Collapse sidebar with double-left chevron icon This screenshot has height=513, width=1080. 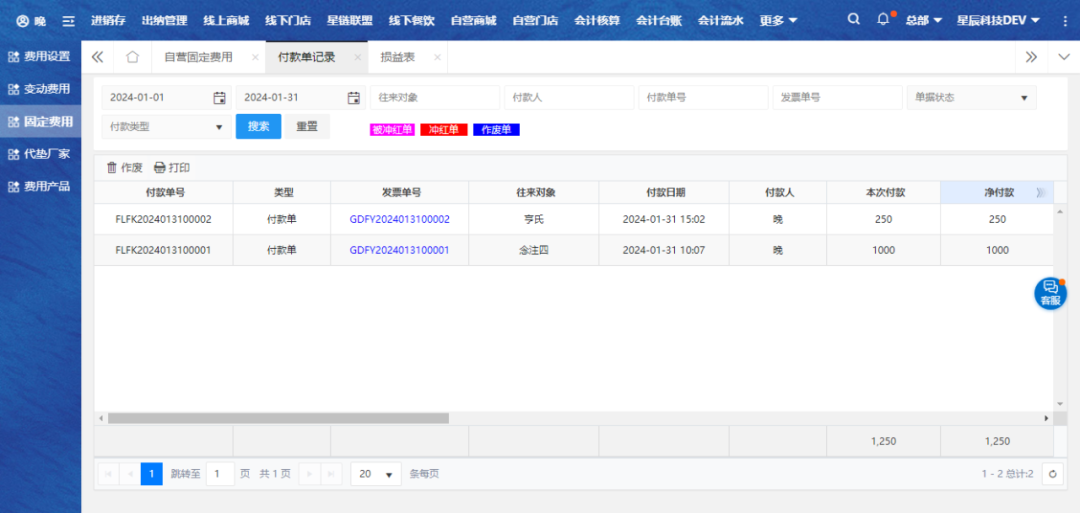[x=97, y=57]
